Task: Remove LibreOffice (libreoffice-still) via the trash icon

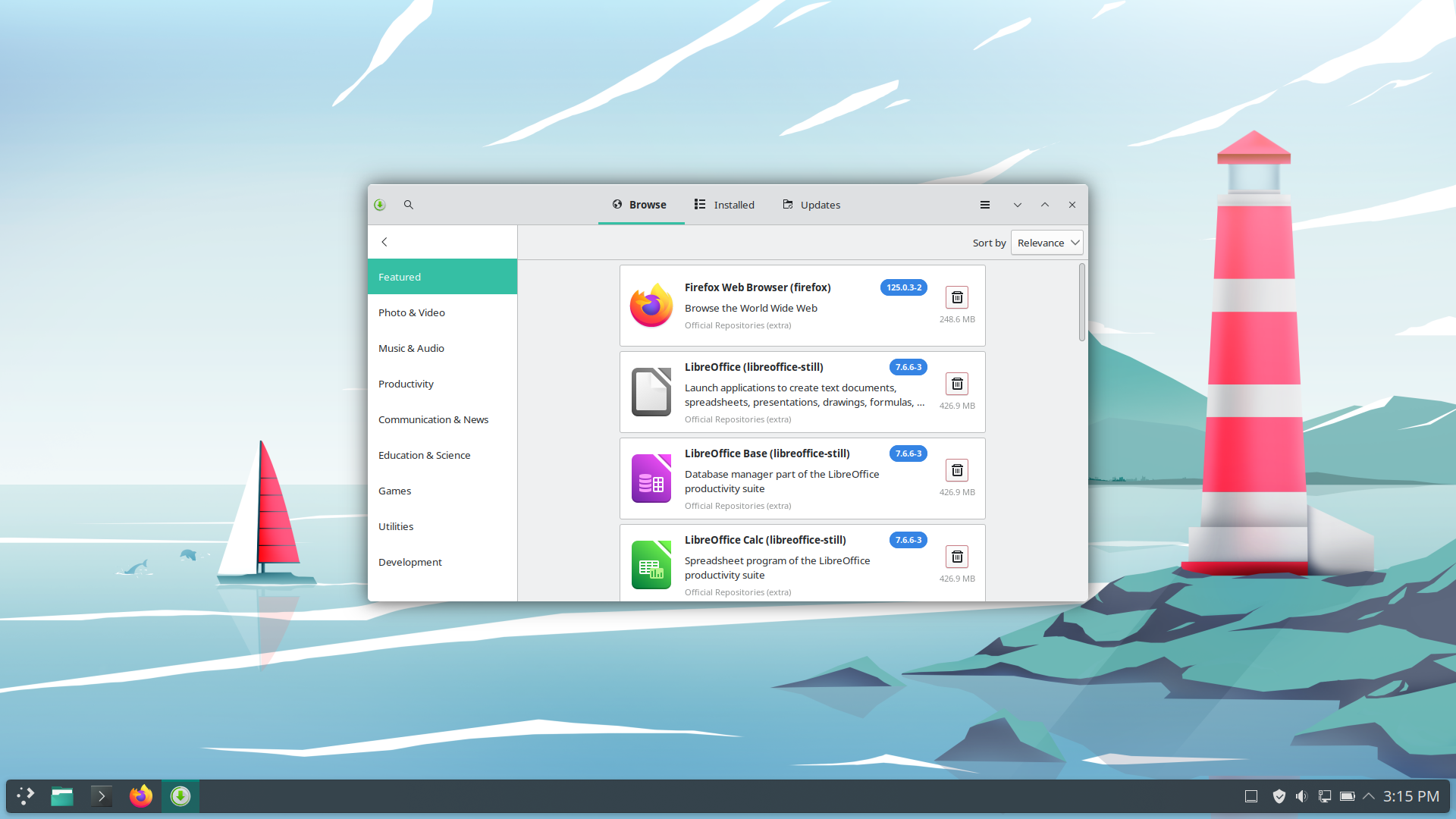Action: 957,384
